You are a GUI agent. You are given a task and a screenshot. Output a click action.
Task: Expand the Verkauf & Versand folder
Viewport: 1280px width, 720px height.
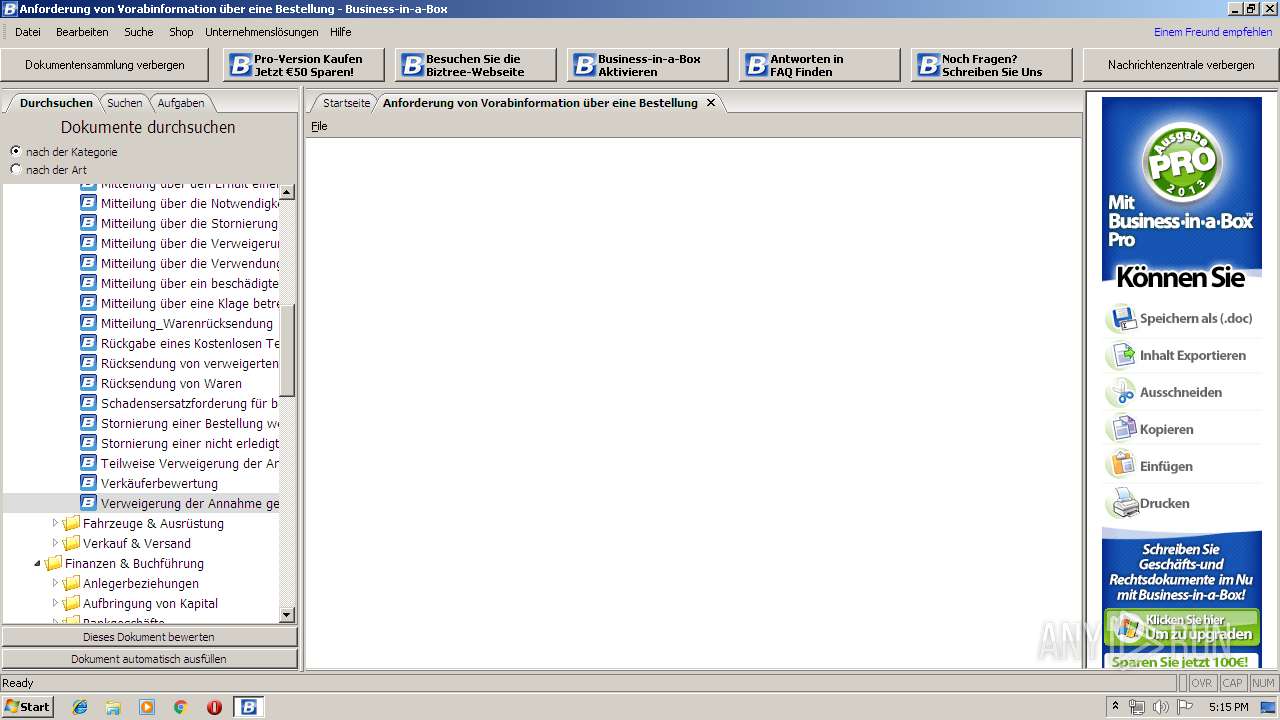tap(56, 543)
